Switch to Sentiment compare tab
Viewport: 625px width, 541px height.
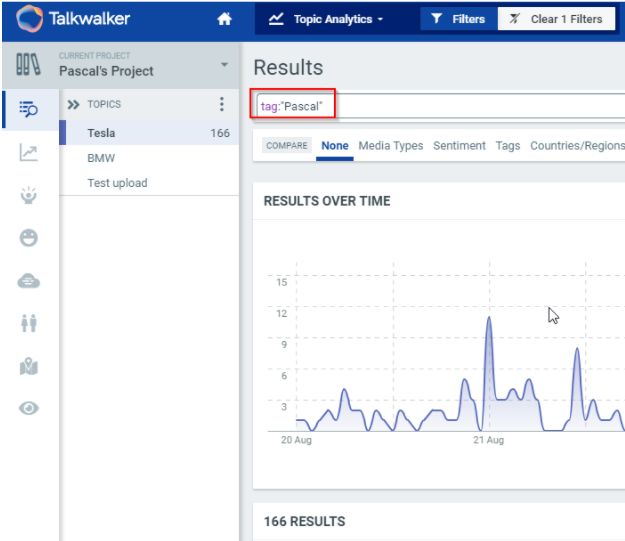coord(459,146)
